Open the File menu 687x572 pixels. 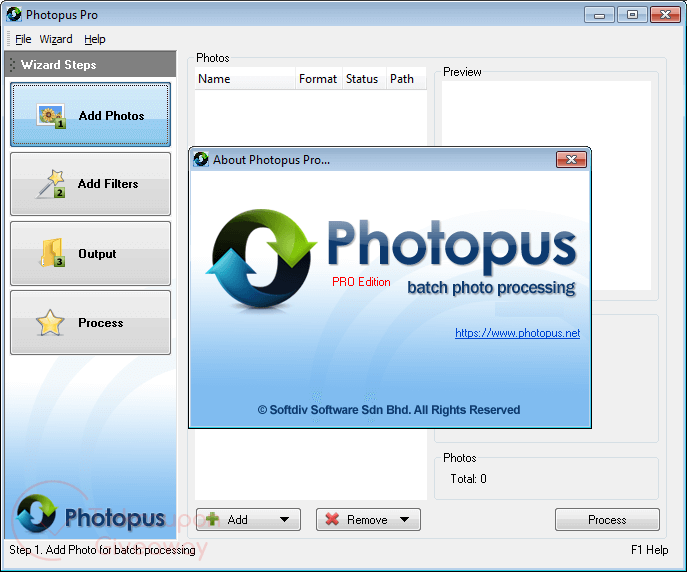23,39
